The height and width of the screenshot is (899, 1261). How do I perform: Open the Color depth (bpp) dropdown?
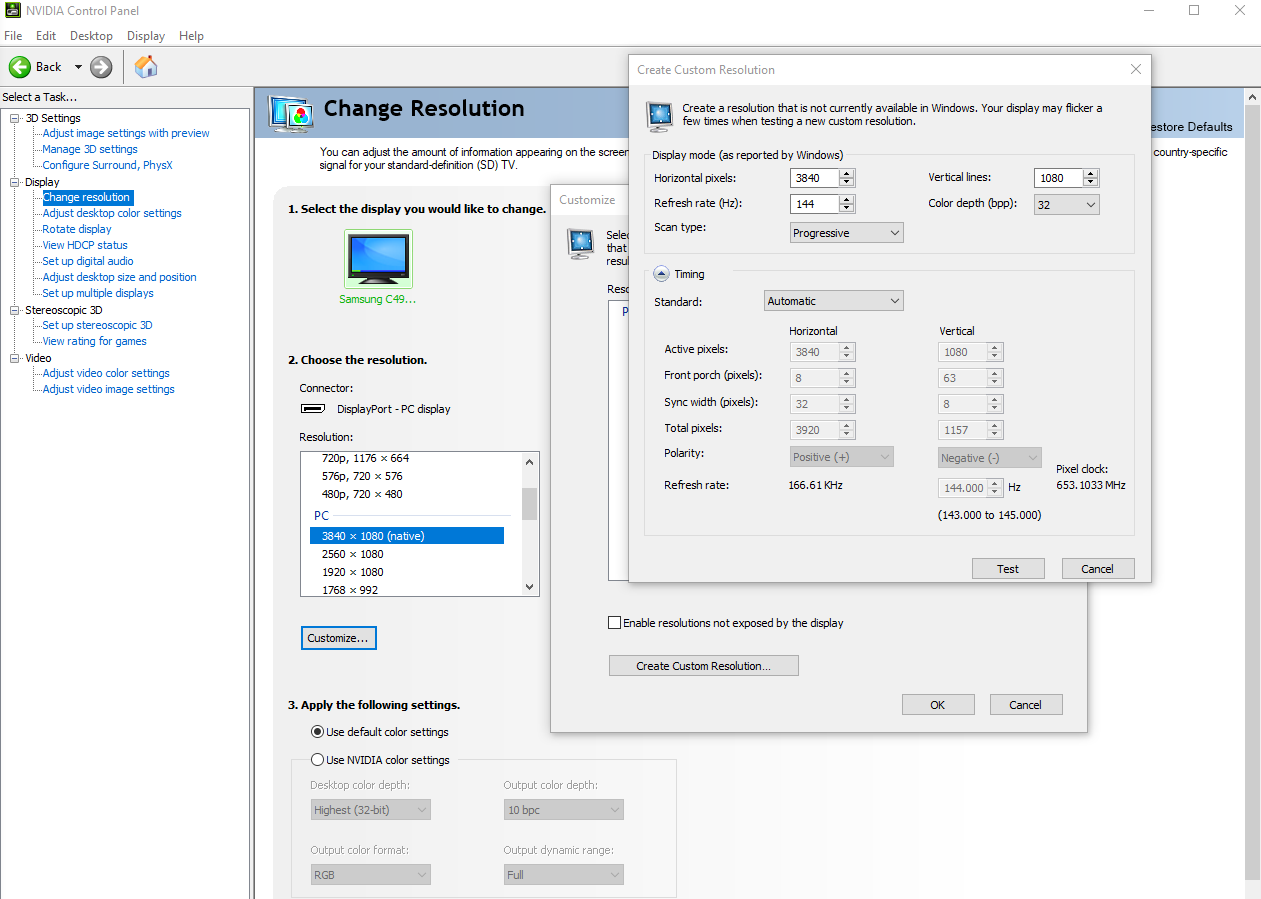pyautogui.click(x=1067, y=204)
